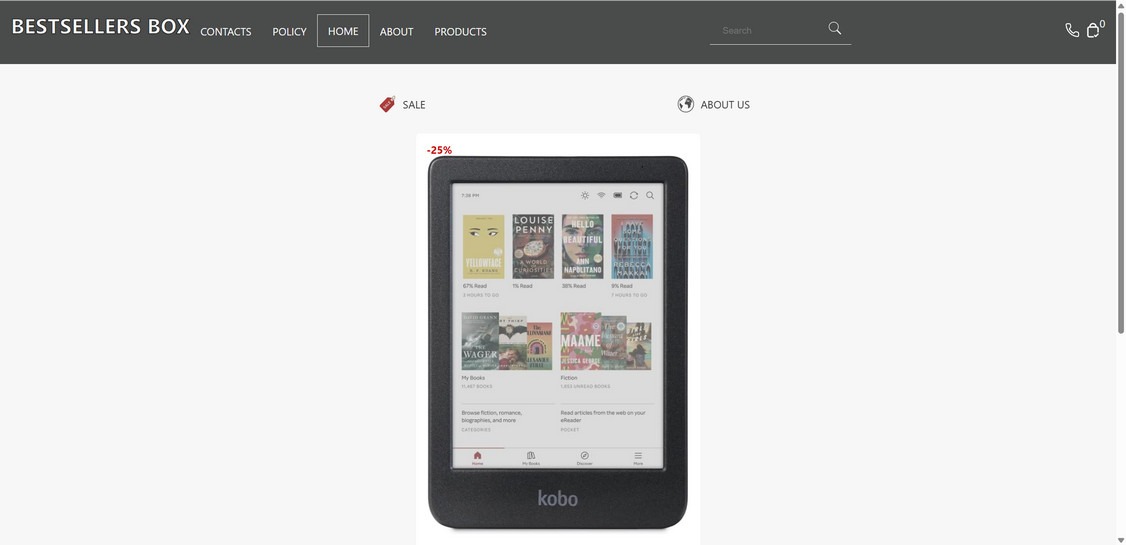Click the search magnifier icon
Viewport: 1126px width, 545px height.
pyautogui.click(x=834, y=28)
